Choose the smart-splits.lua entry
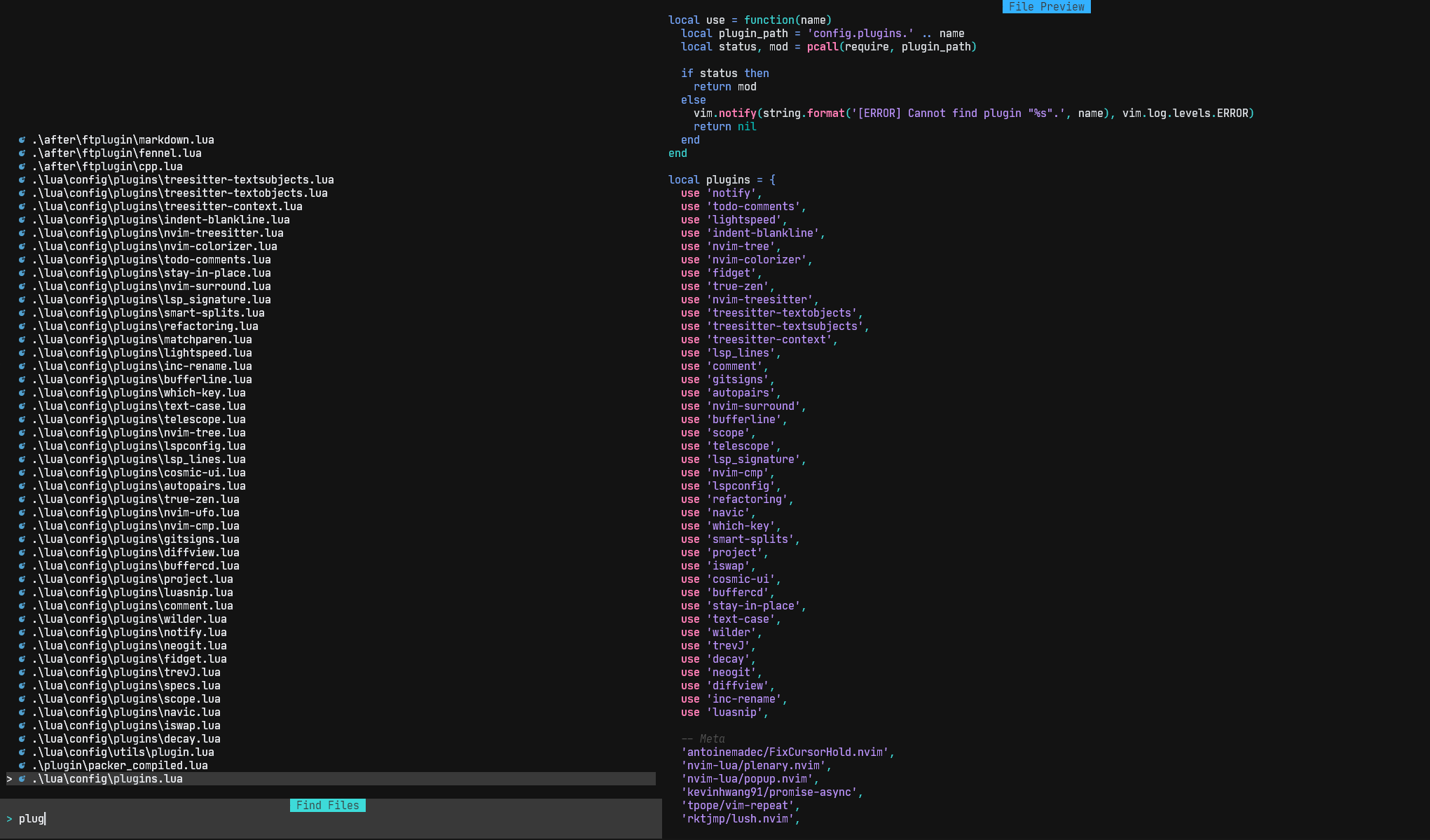Image resolution: width=1430 pixels, height=840 pixels. [x=149, y=313]
